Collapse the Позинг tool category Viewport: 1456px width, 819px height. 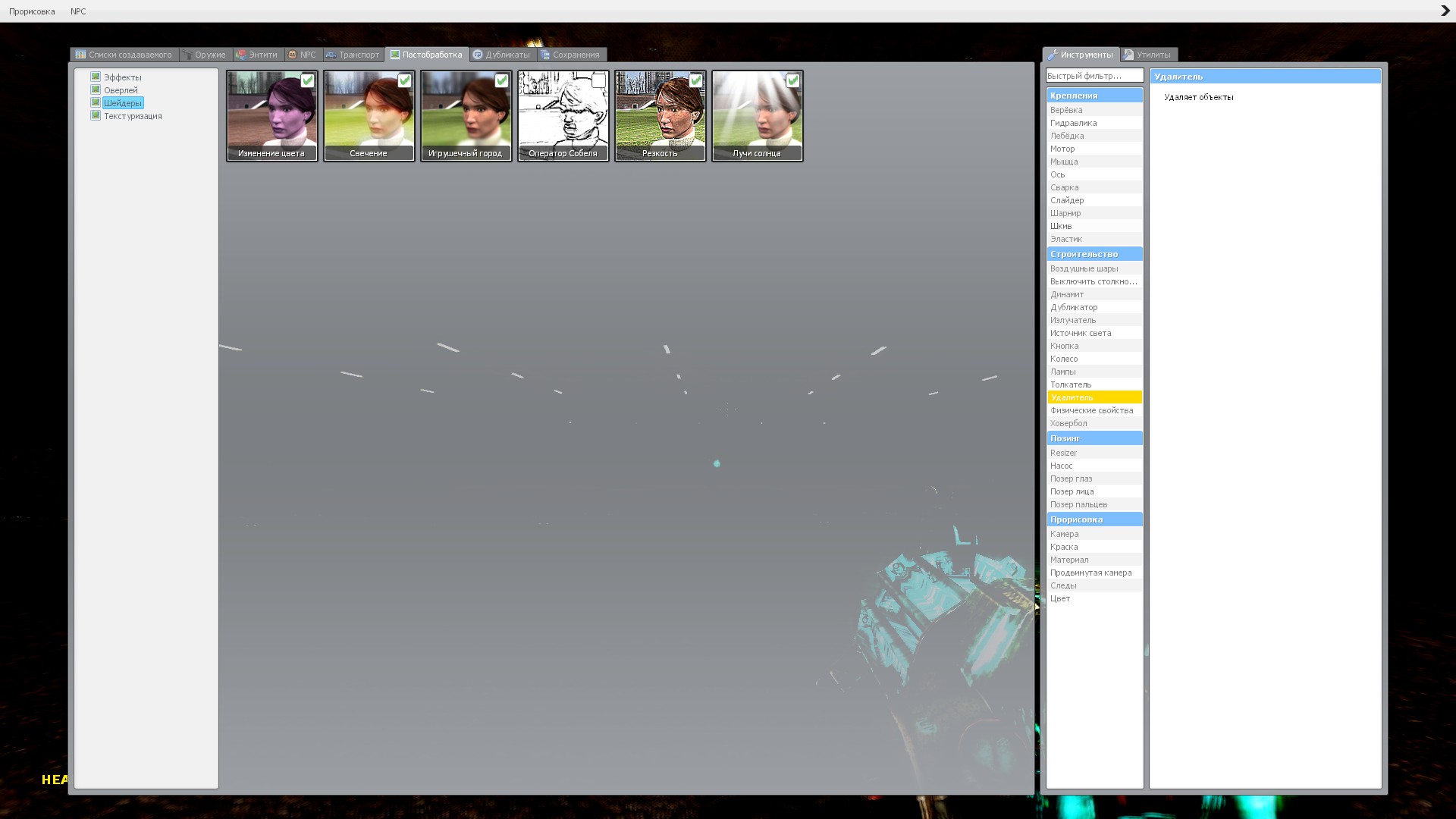click(1094, 438)
